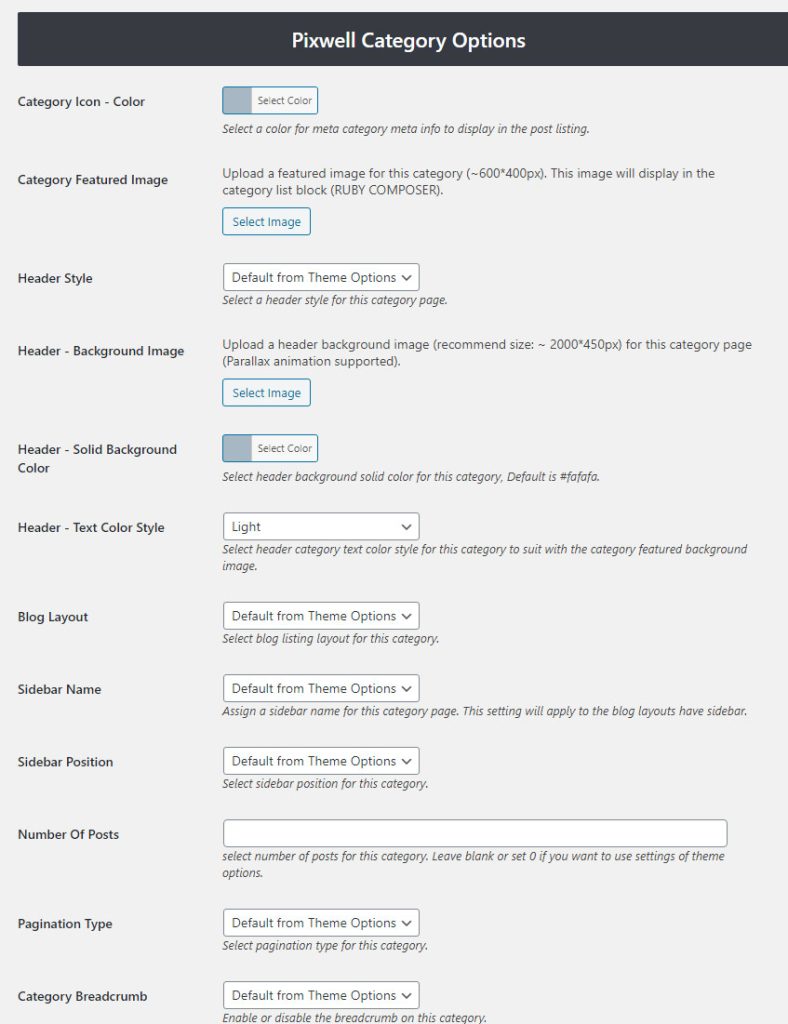Click the Category Icon - Color label

click(81, 101)
